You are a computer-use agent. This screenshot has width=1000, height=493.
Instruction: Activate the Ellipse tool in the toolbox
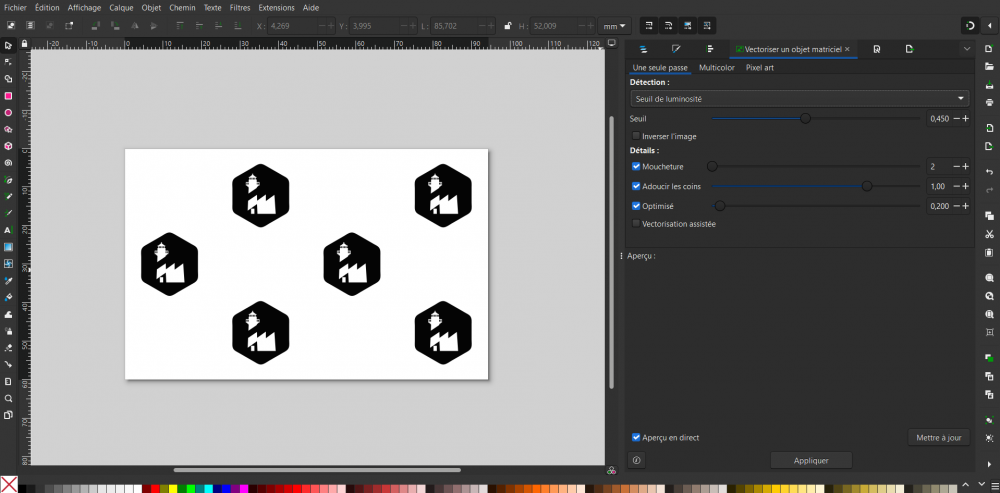point(8,113)
